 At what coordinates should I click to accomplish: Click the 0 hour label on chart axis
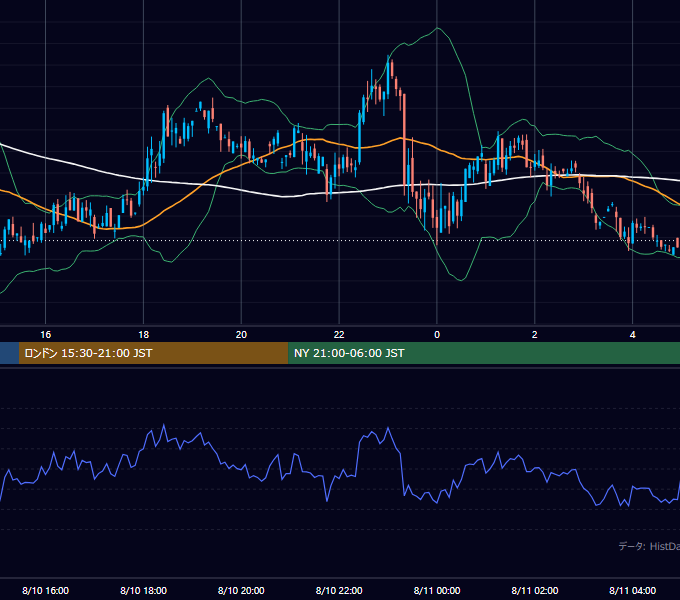tap(437, 335)
